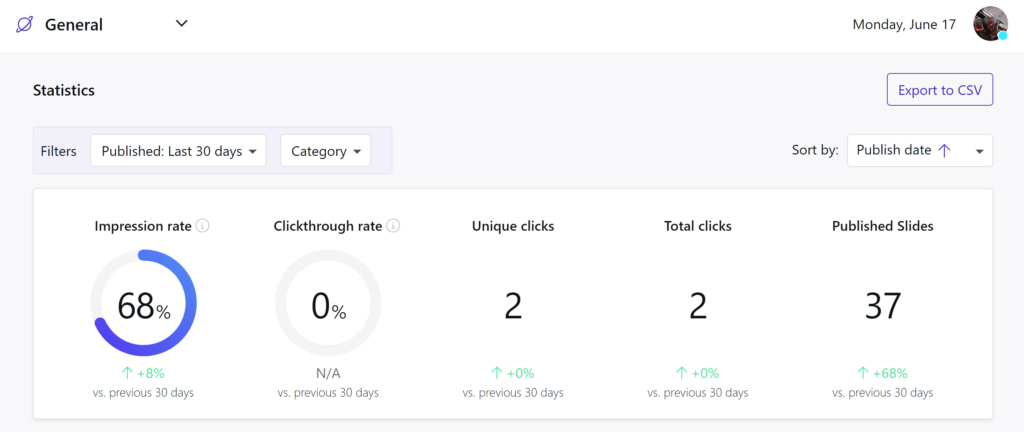This screenshot has height=432, width=1024.
Task: Click the green arrow under Published Slides
Action: click(x=863, y=373)
